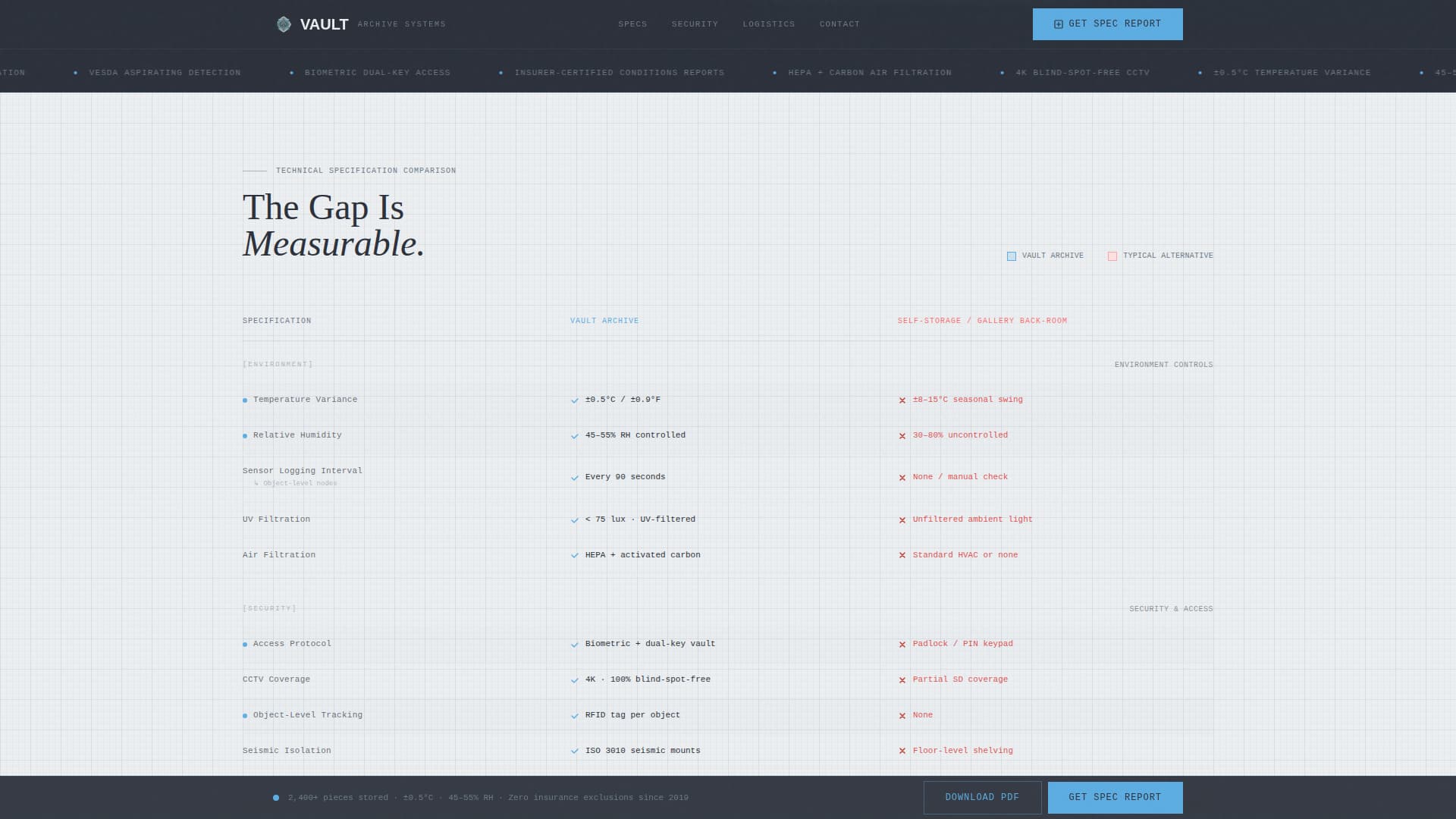Click the checkmark beside Every 90 seconds
Viewport: 1456px width, 819px height.
click(x=575, y=478)
